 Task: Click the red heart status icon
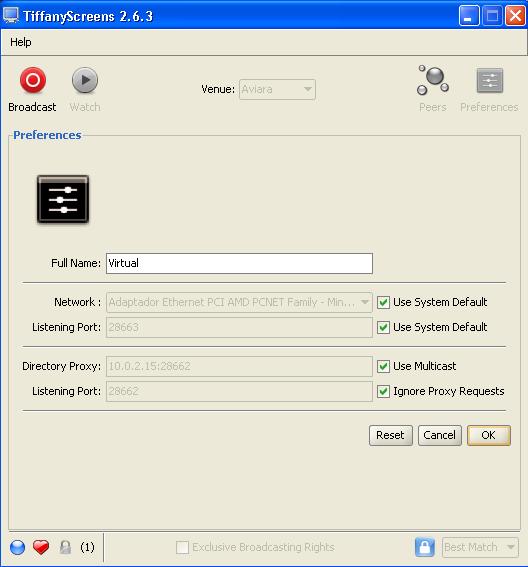pos(41,547)
